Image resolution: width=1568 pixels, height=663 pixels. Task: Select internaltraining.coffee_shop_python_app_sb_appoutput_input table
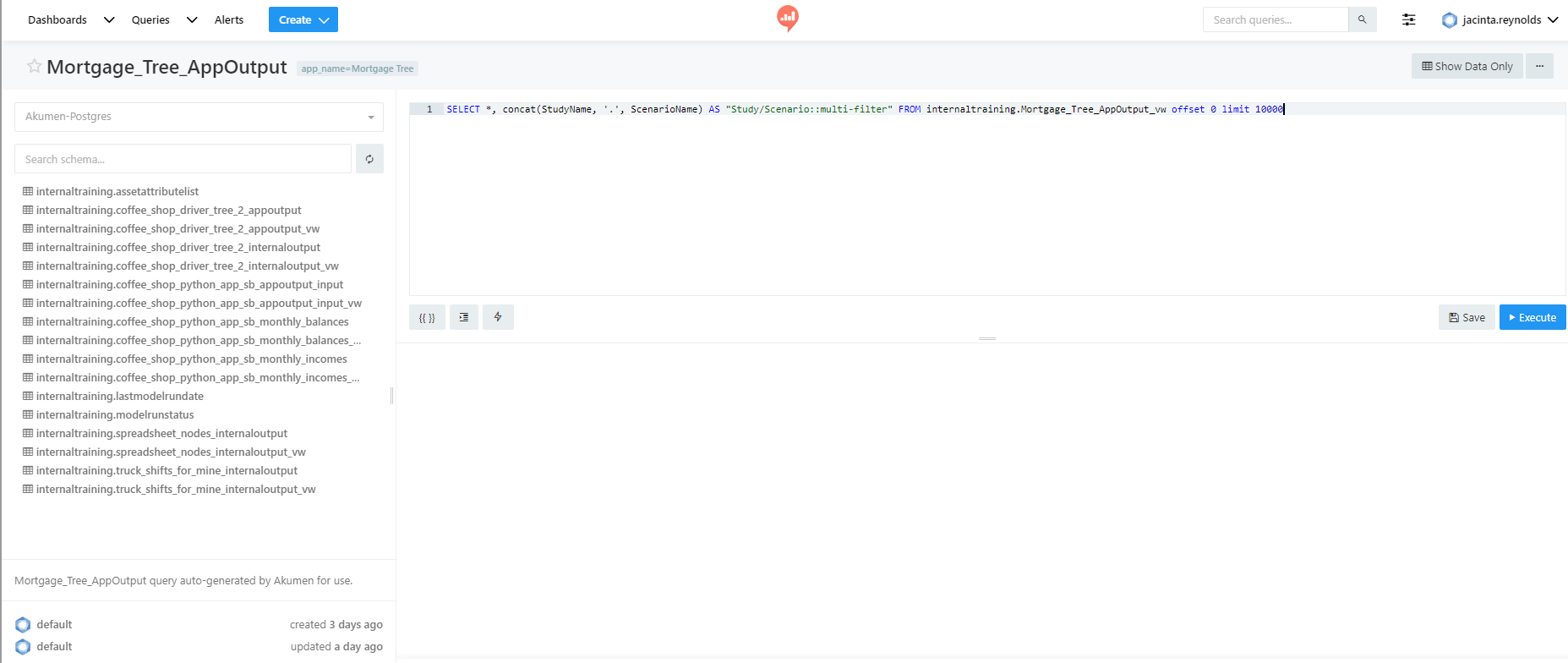190,284
